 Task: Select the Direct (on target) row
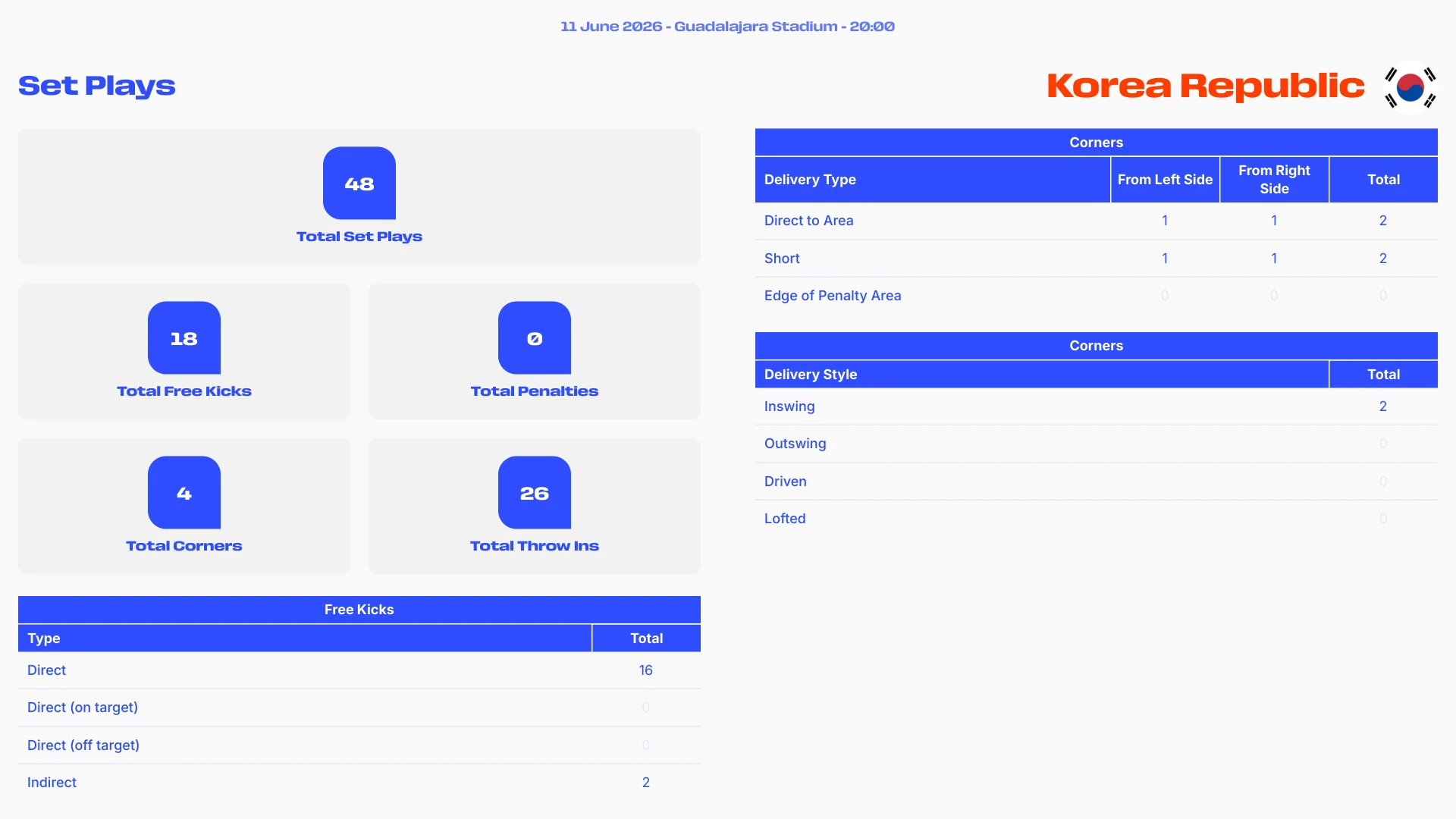click(359, 708)
